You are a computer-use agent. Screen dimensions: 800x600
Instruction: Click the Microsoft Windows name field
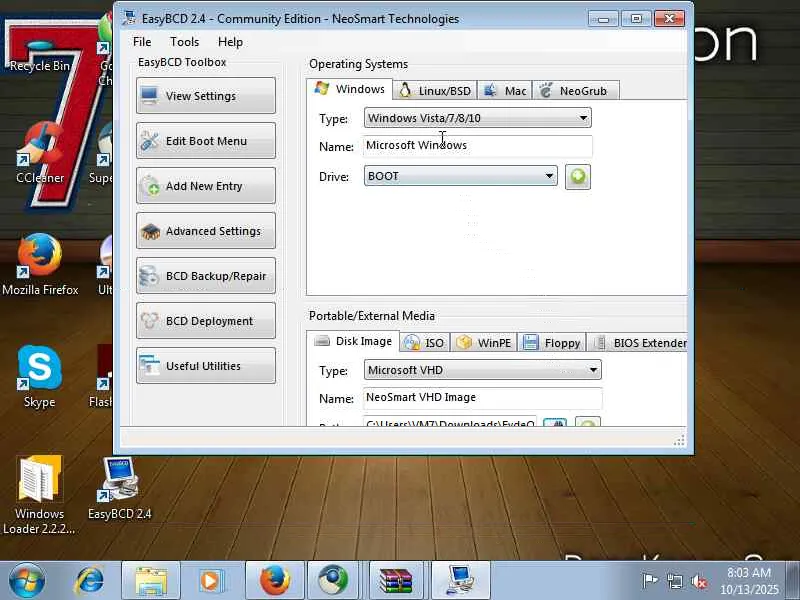pos(478,145)
